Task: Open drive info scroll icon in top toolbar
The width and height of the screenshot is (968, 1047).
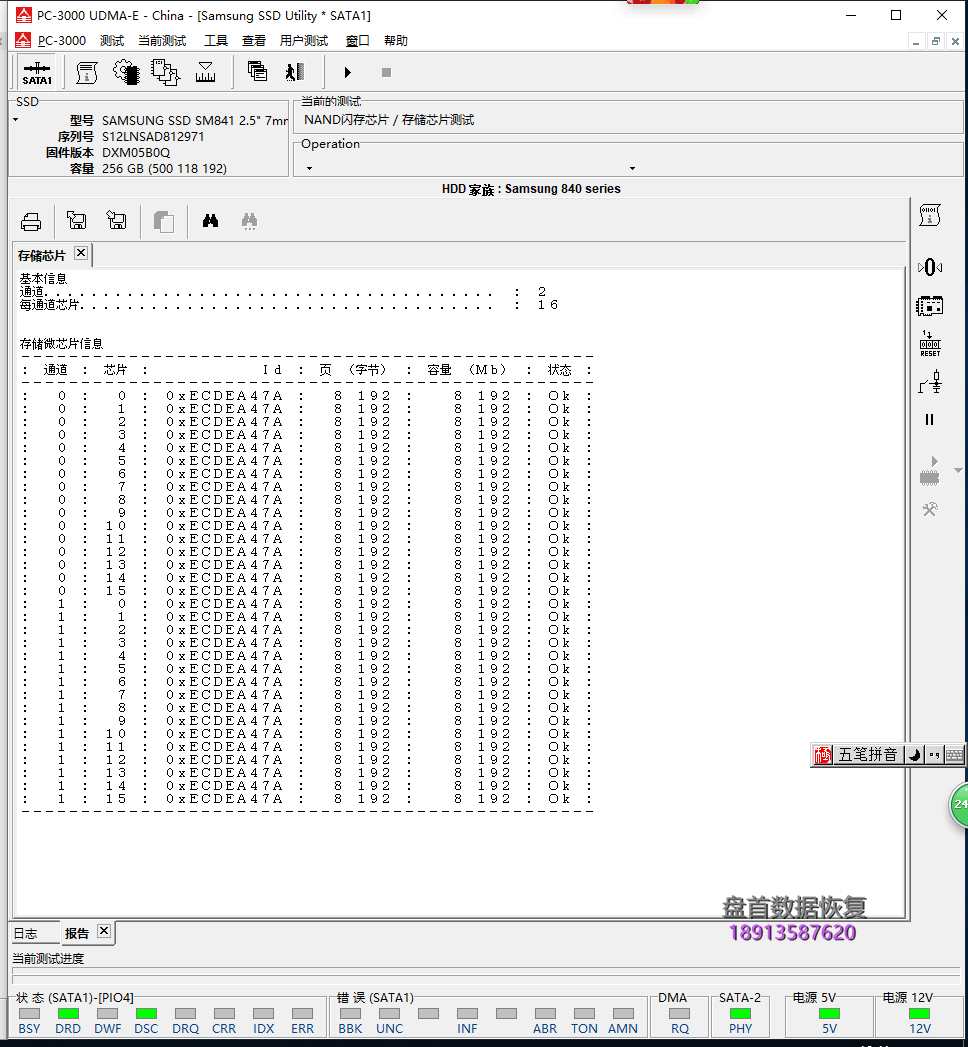Action: tap(87, 72)
